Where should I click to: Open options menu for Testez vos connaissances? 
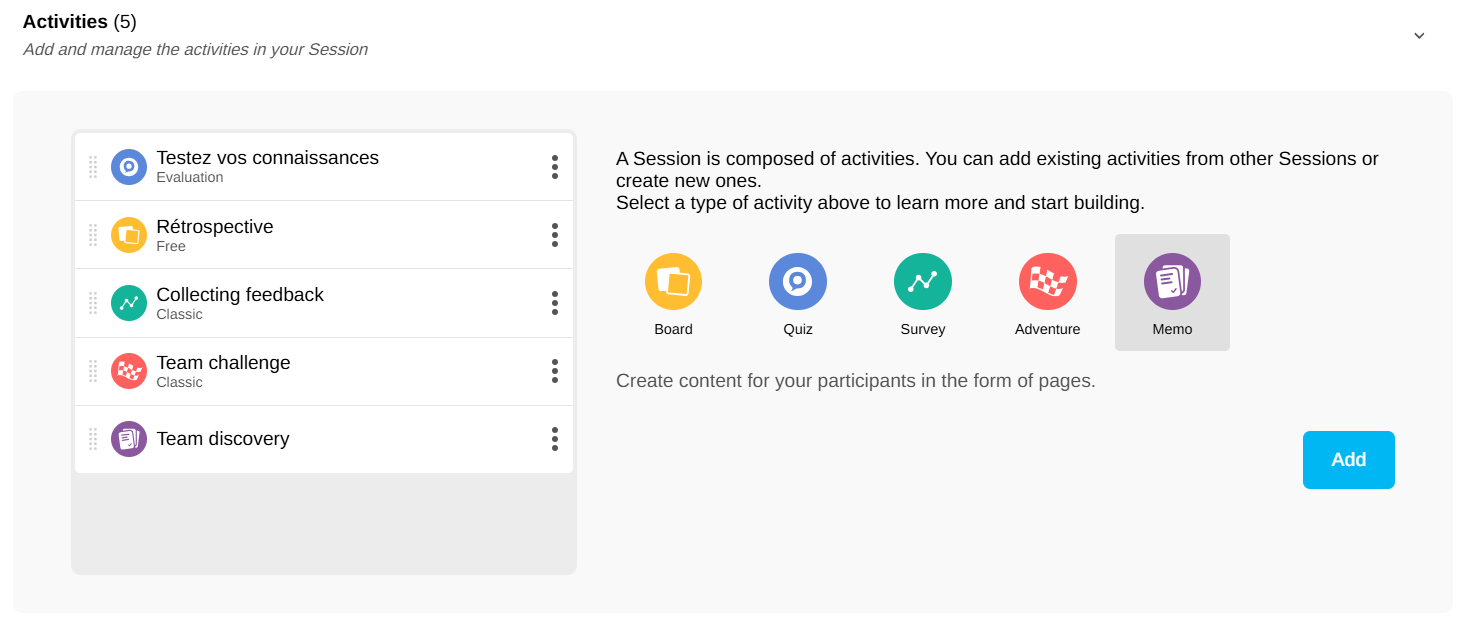555,167
